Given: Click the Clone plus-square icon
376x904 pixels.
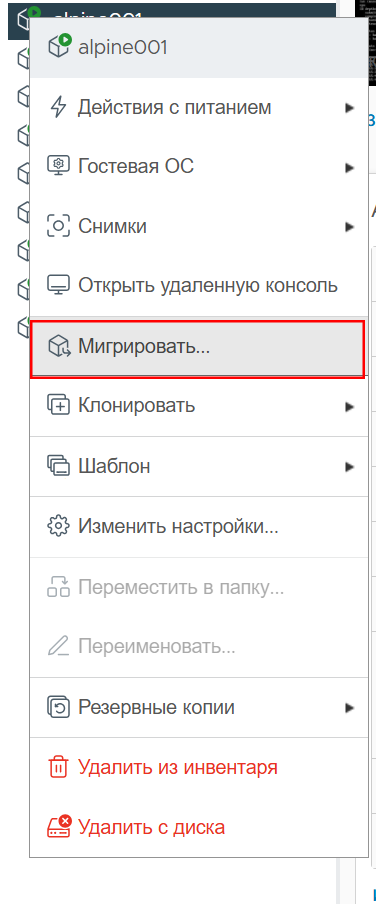Looking at the screenshot, I should tap(58, 406).
